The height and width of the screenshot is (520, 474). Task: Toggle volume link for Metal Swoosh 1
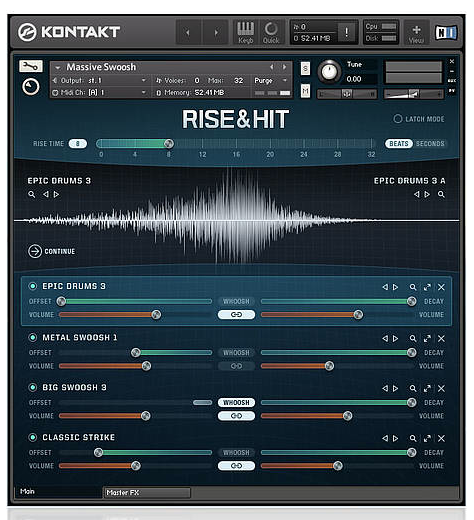236,366
